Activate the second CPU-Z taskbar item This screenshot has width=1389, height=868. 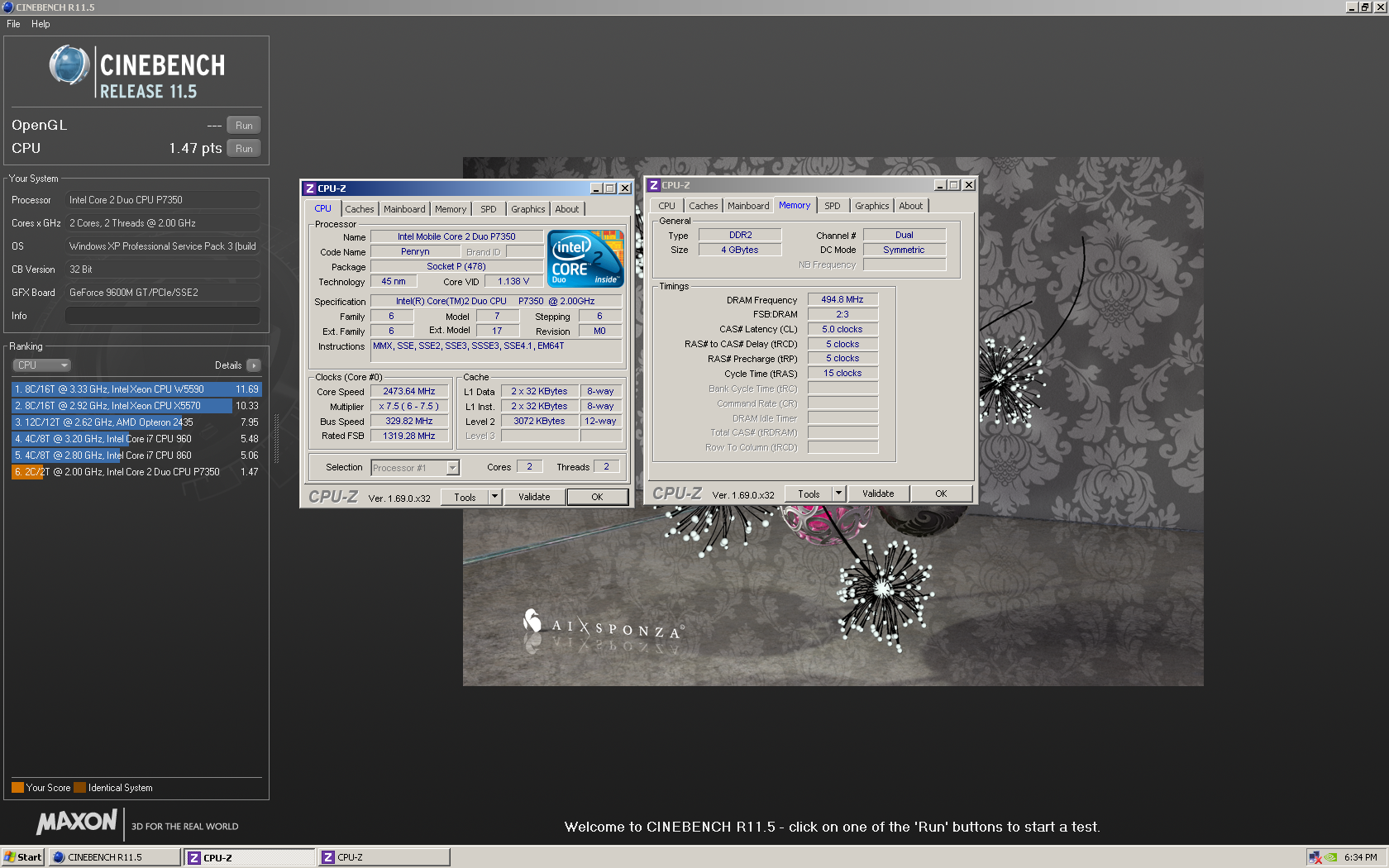tap(384, 857)
